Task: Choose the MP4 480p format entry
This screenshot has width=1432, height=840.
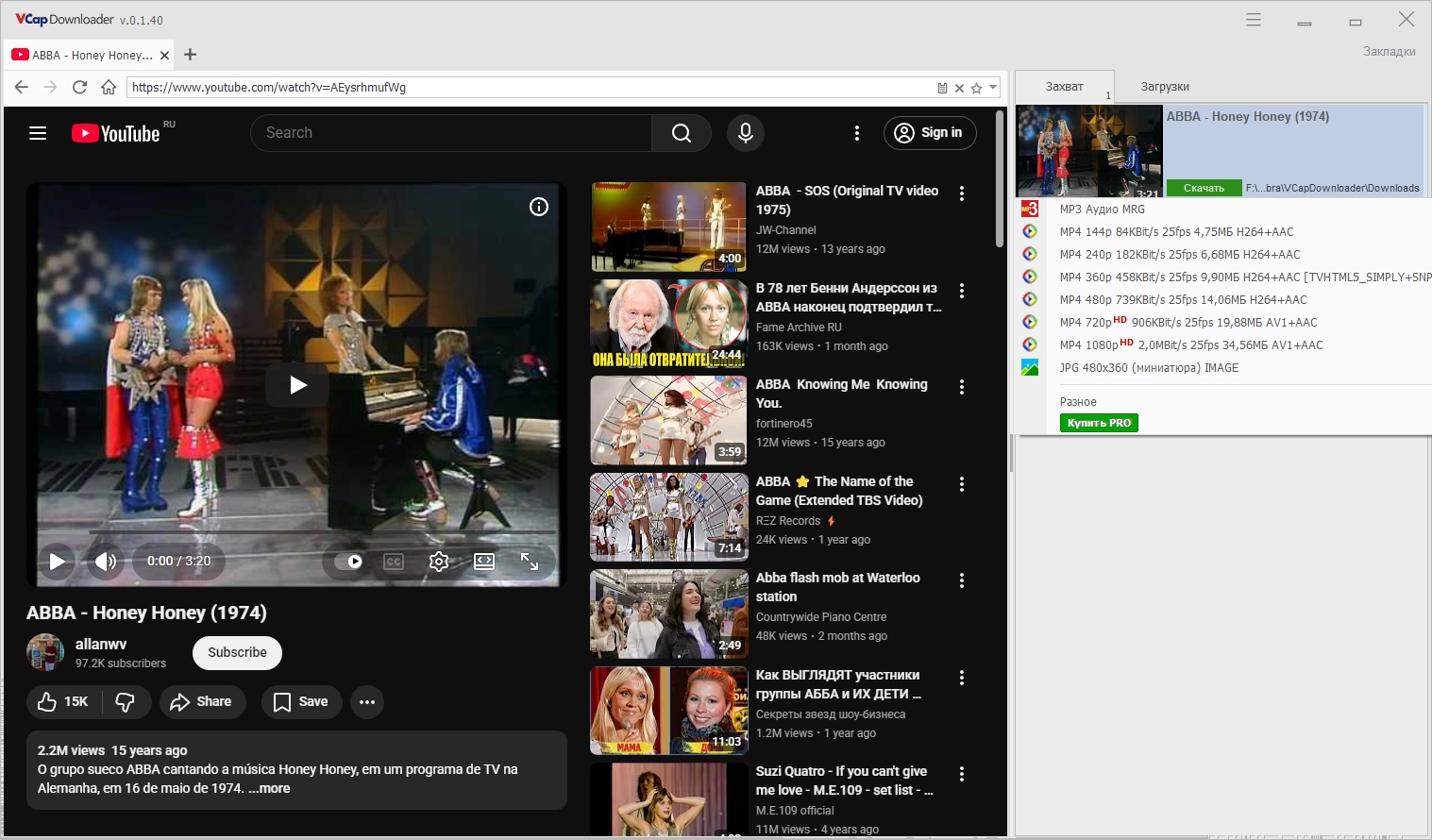Action: click(1183, 300)
